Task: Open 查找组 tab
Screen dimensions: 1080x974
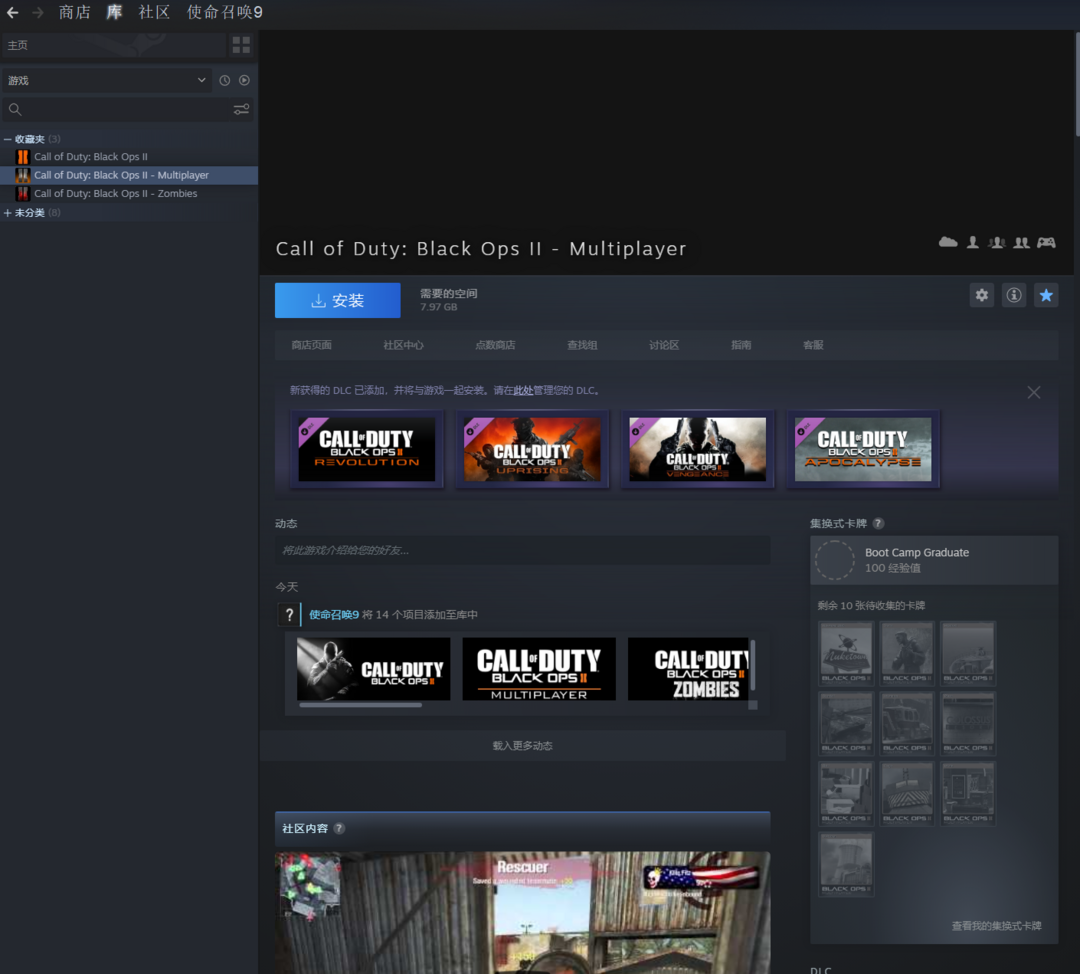Action: click(582, 345)
